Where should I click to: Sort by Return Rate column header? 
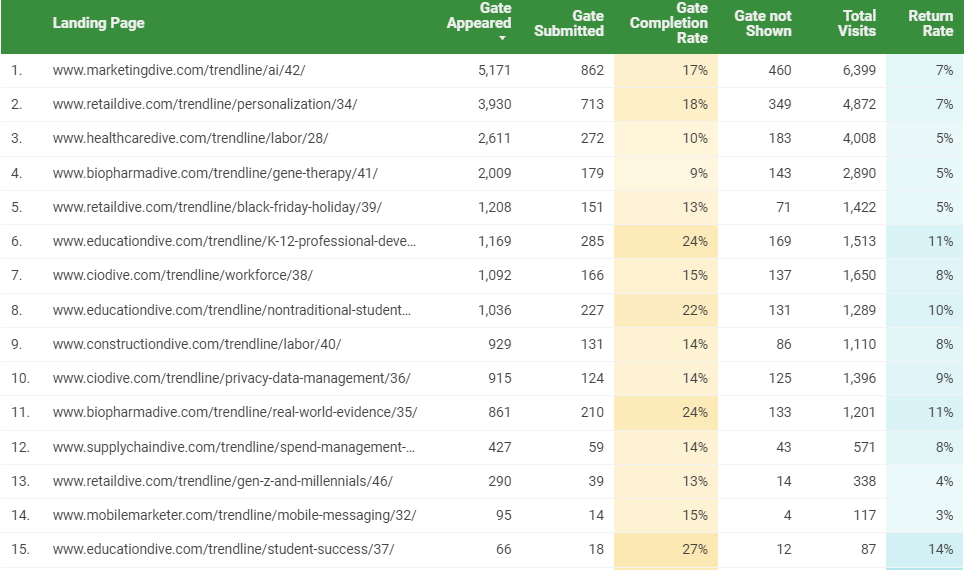[930, 23]
